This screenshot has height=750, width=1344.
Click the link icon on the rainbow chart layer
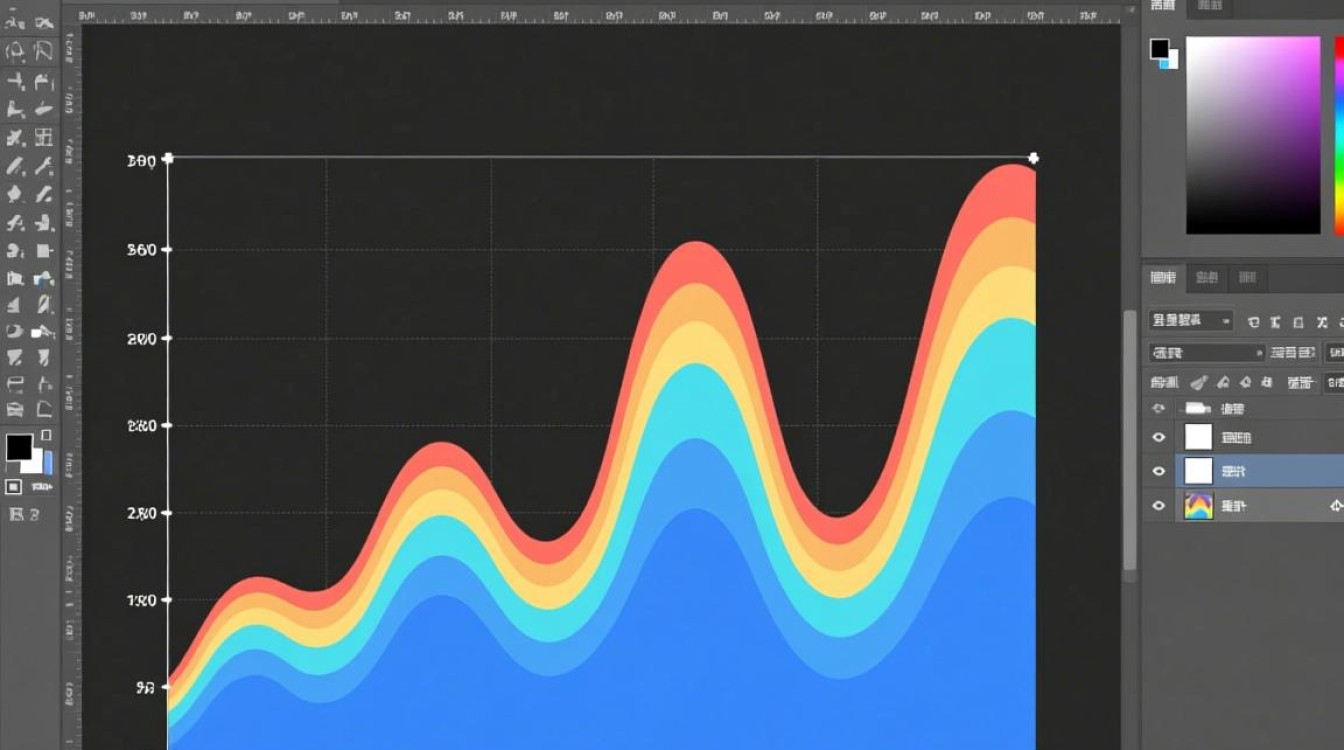click(1336, 506)
